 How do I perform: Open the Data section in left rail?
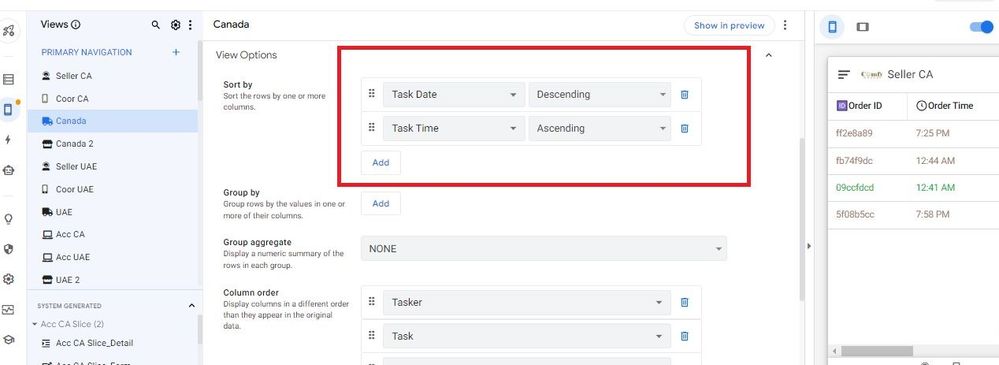(x=8, y=80)
